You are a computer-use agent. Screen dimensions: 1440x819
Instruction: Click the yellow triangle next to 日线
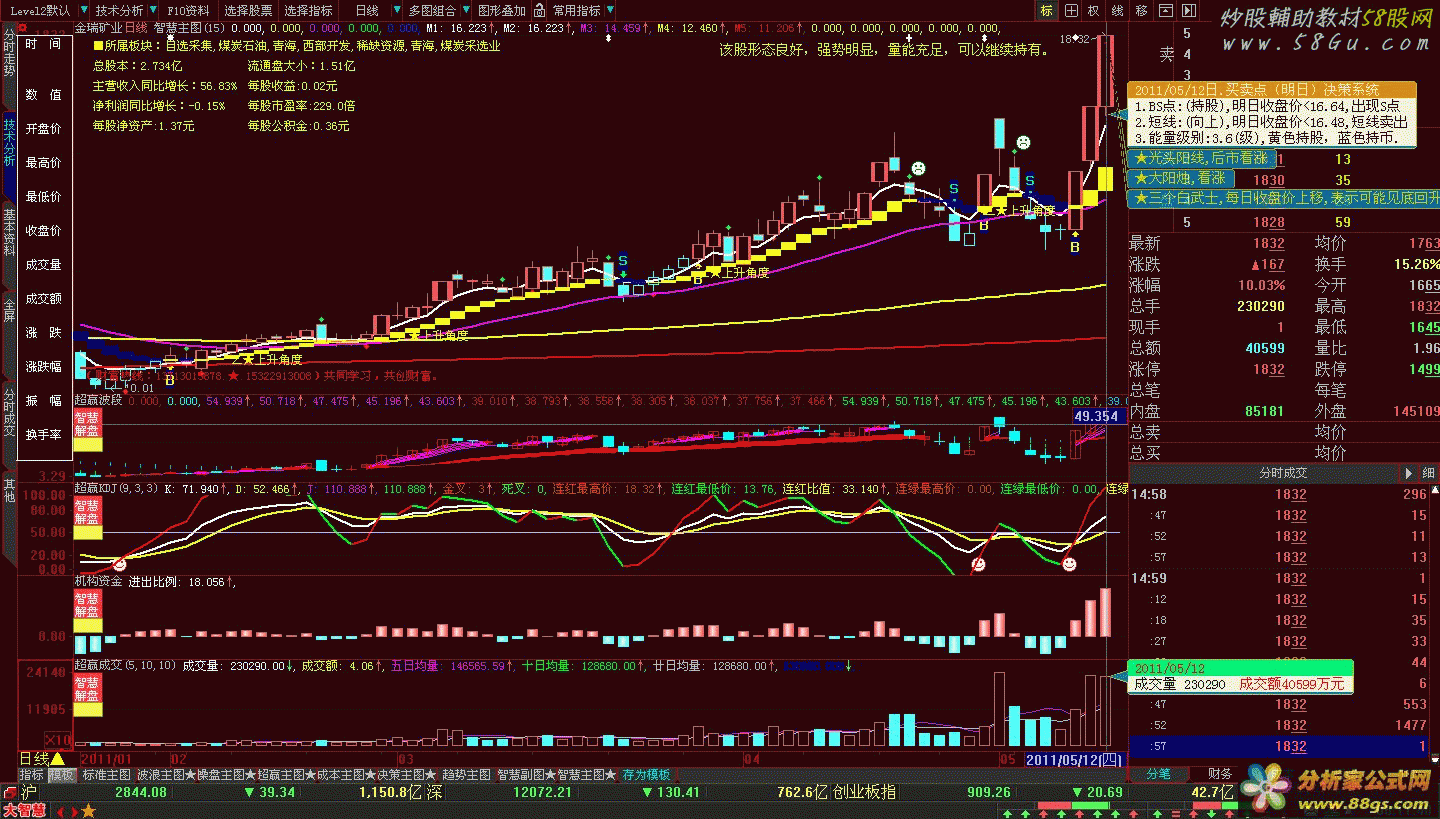tap(57, 760)
